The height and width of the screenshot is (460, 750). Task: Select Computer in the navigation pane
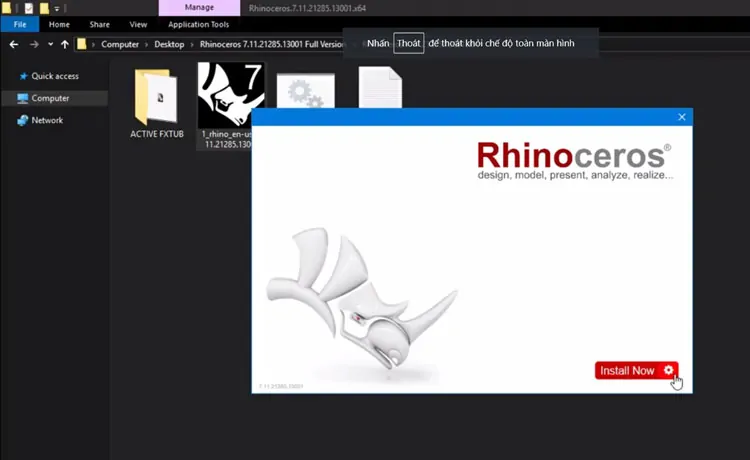click(50, 98)
